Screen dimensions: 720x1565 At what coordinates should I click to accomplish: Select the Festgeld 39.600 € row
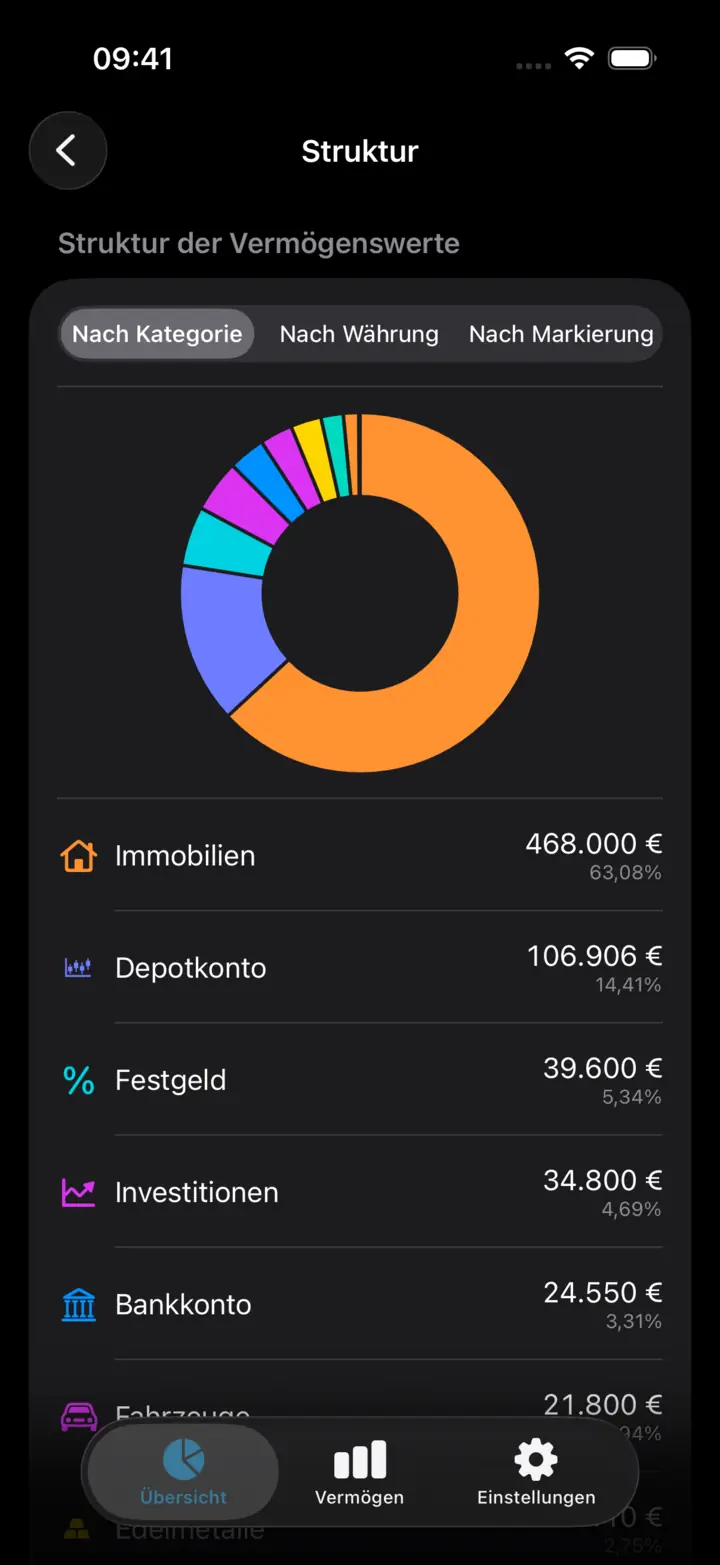pyautogui.click(x=360, y=1080)
